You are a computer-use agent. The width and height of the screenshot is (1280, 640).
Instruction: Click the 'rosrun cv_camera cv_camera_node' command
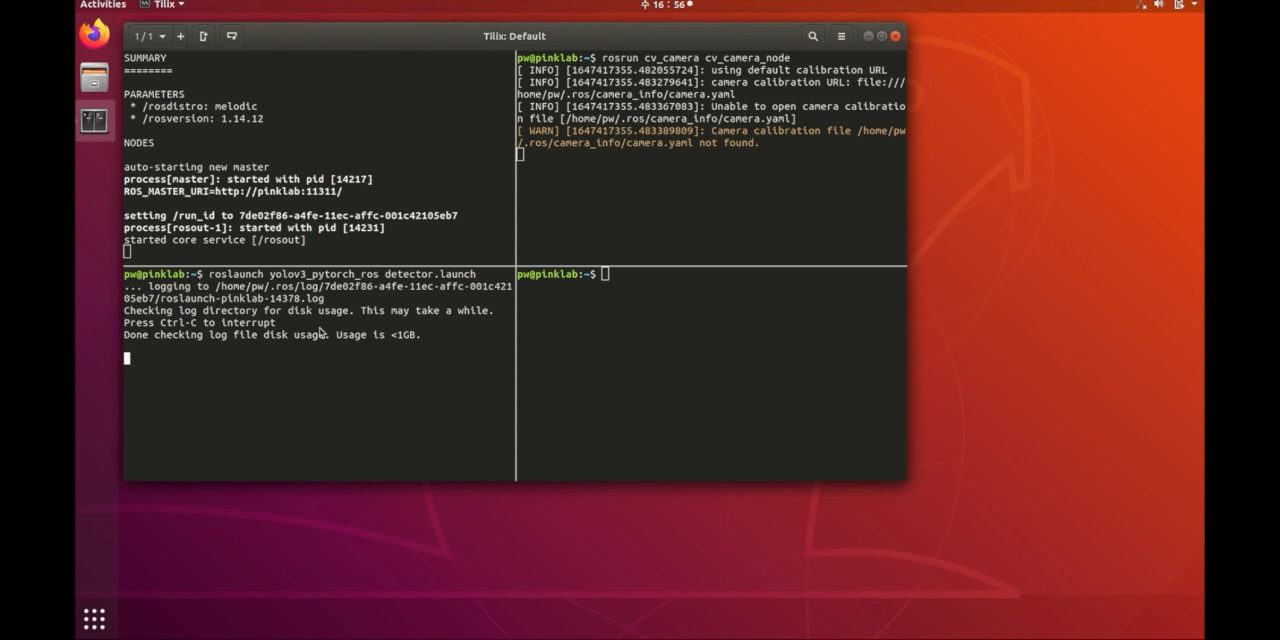tap(696, 58)
